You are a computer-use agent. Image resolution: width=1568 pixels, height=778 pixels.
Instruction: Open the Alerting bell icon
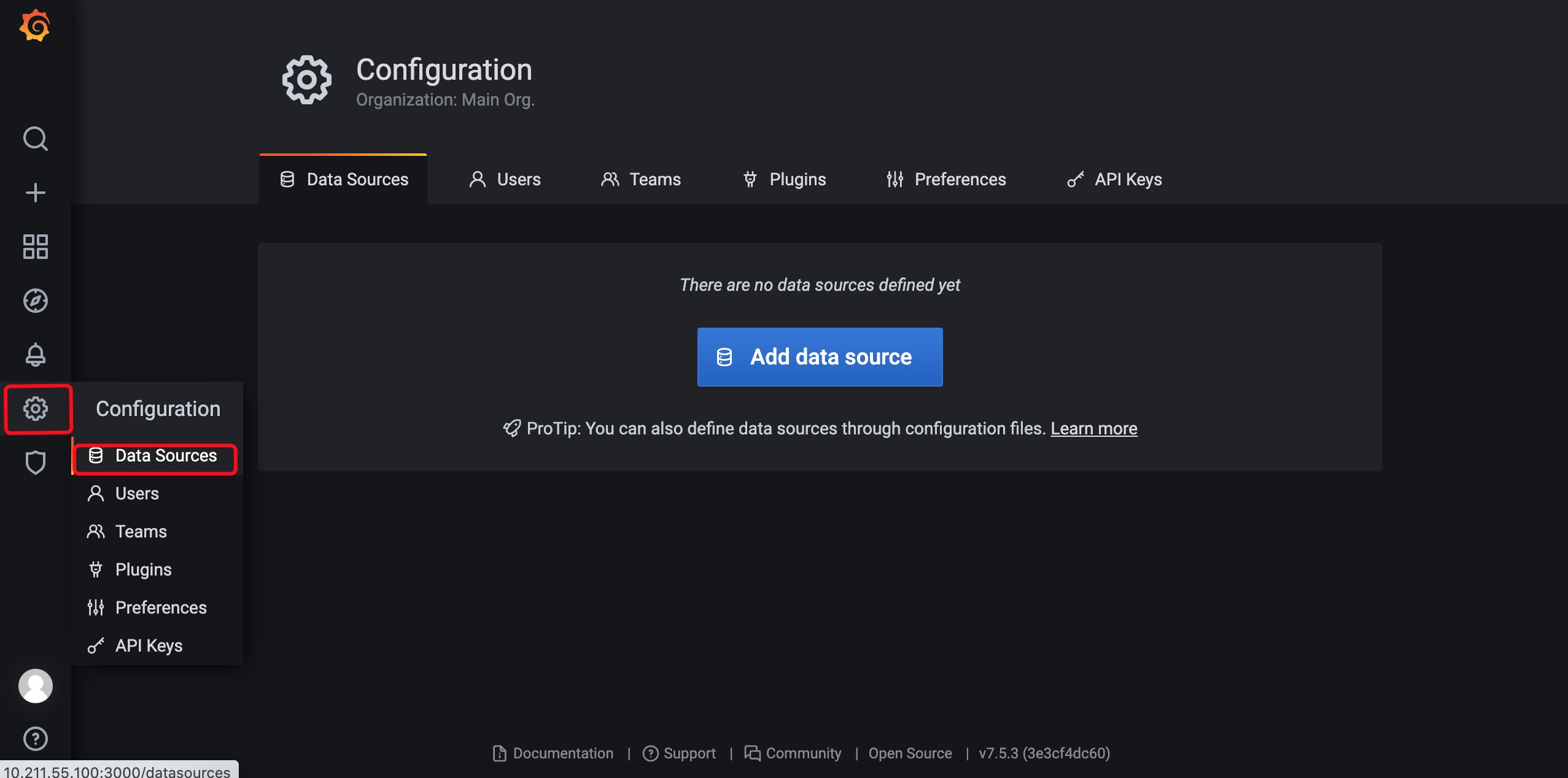click(35, 355)
